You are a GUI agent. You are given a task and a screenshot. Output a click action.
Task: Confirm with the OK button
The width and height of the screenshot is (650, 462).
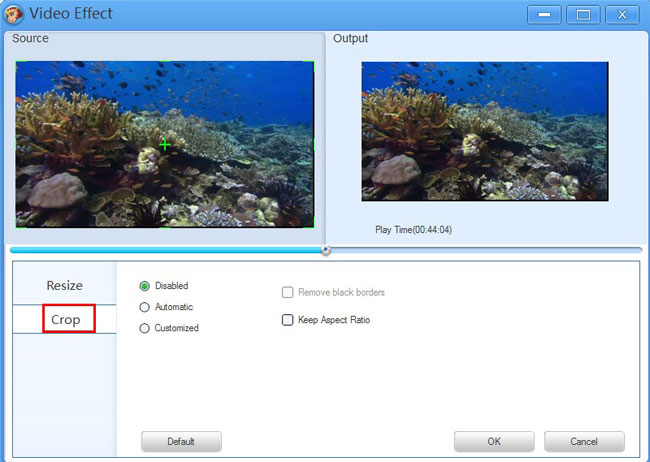pyautogui.click(x=494, y=442)
